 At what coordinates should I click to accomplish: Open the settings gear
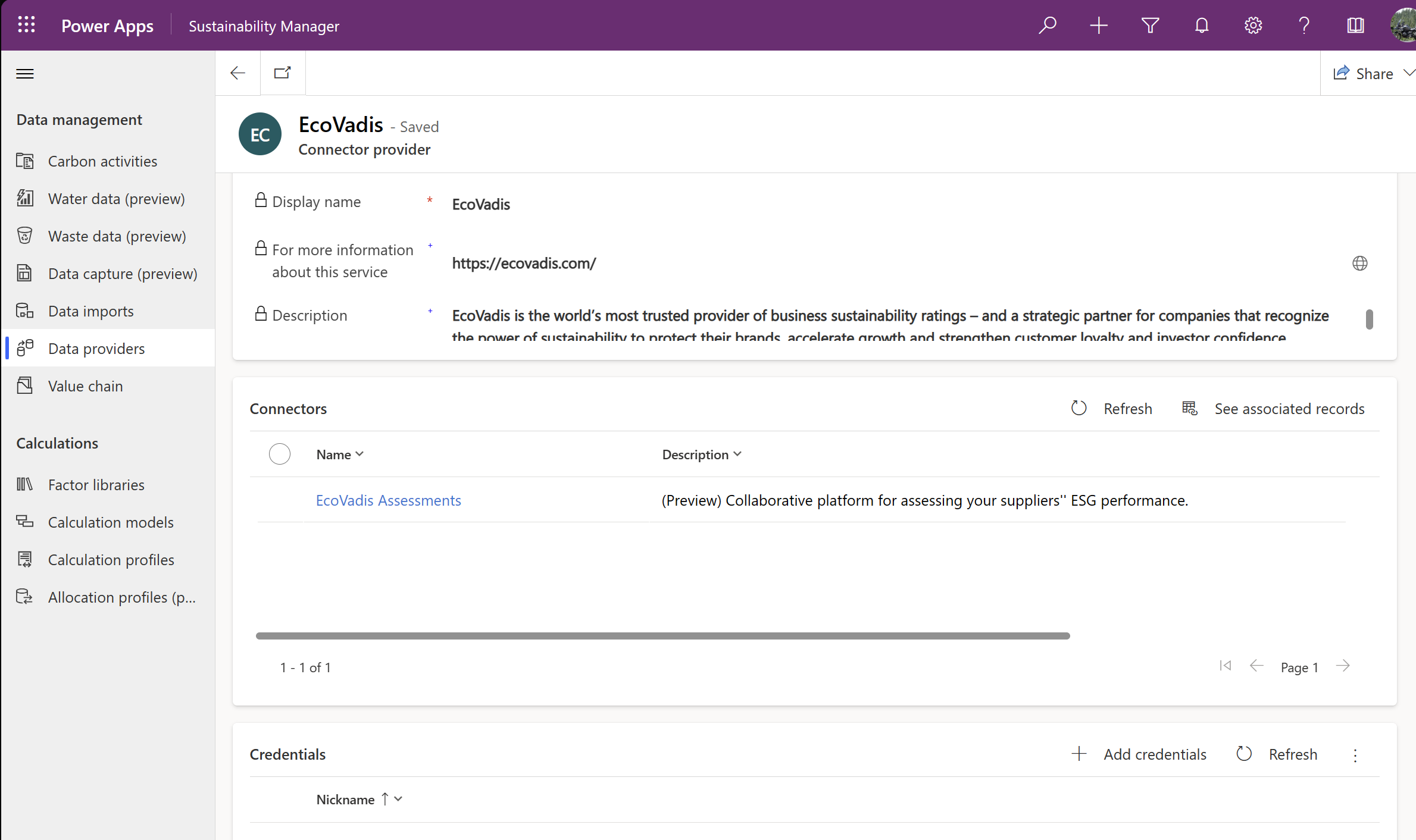point(1253,26)
